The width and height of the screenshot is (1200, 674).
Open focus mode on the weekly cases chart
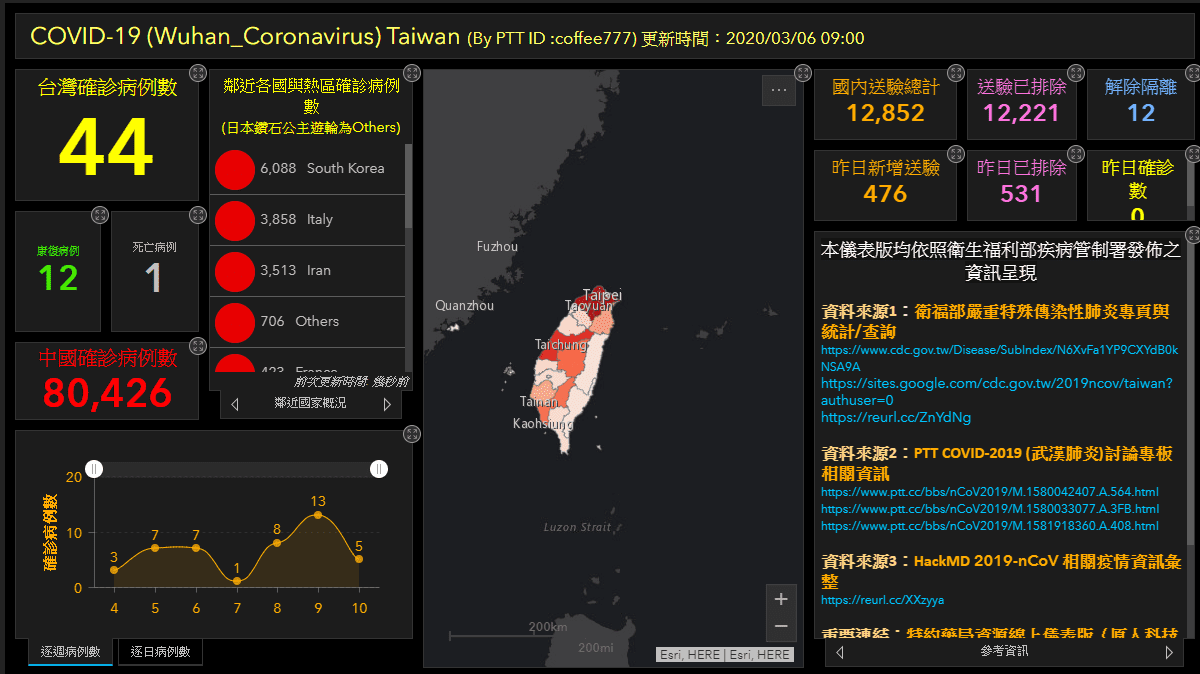(x=410, y=433)
